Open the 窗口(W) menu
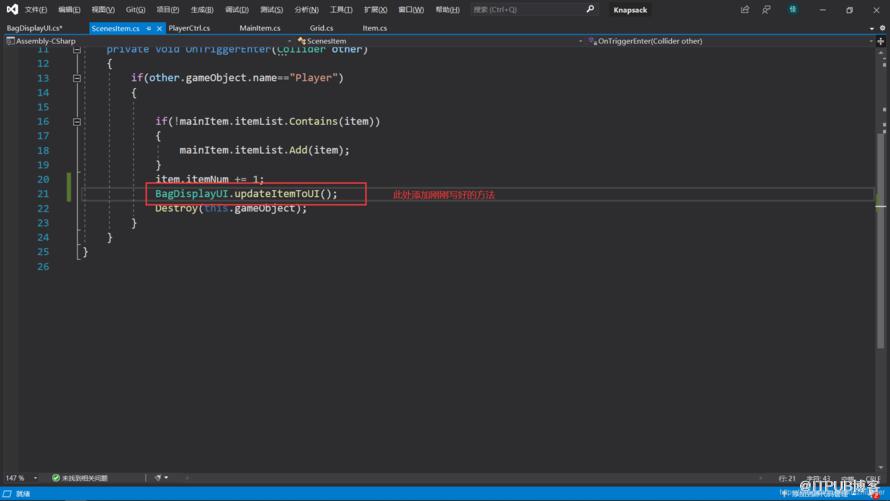 tap(410, 10)
